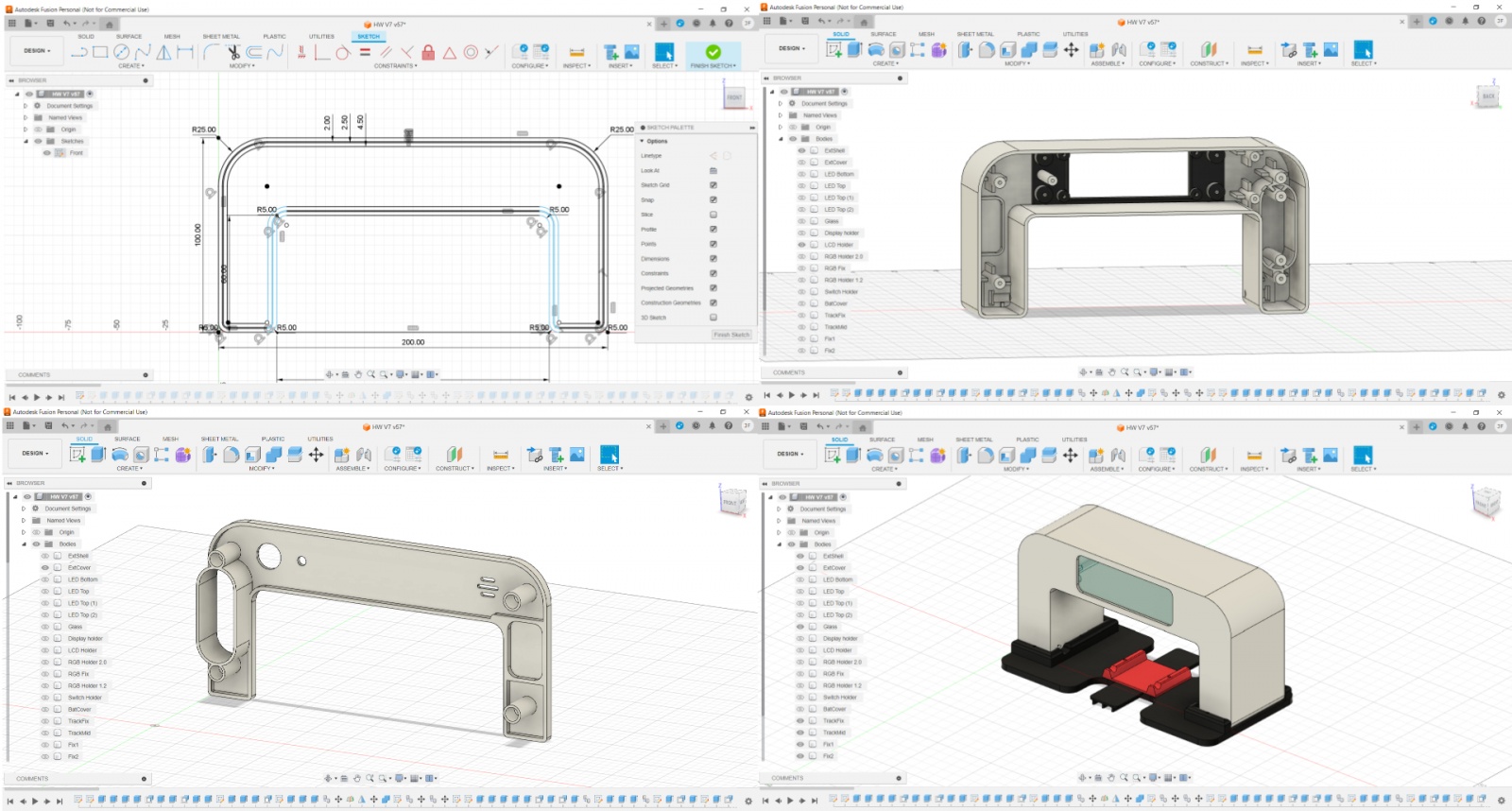
Task: Click Insert Canvas image icon in top-right window
Action: 1331,49
